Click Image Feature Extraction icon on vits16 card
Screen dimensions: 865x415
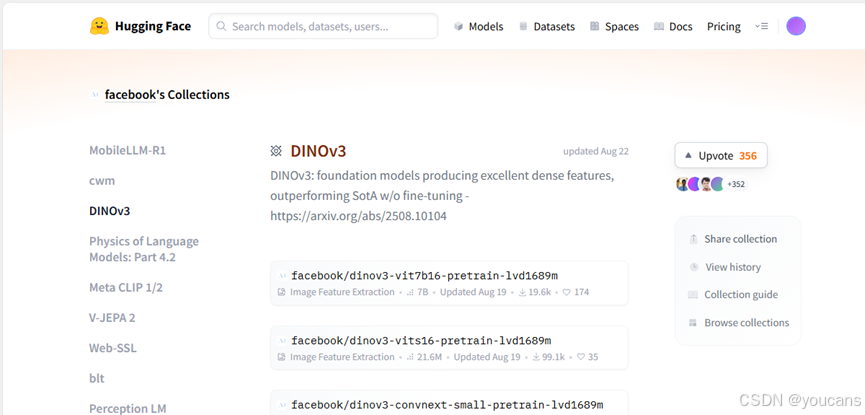coord(281,357)
